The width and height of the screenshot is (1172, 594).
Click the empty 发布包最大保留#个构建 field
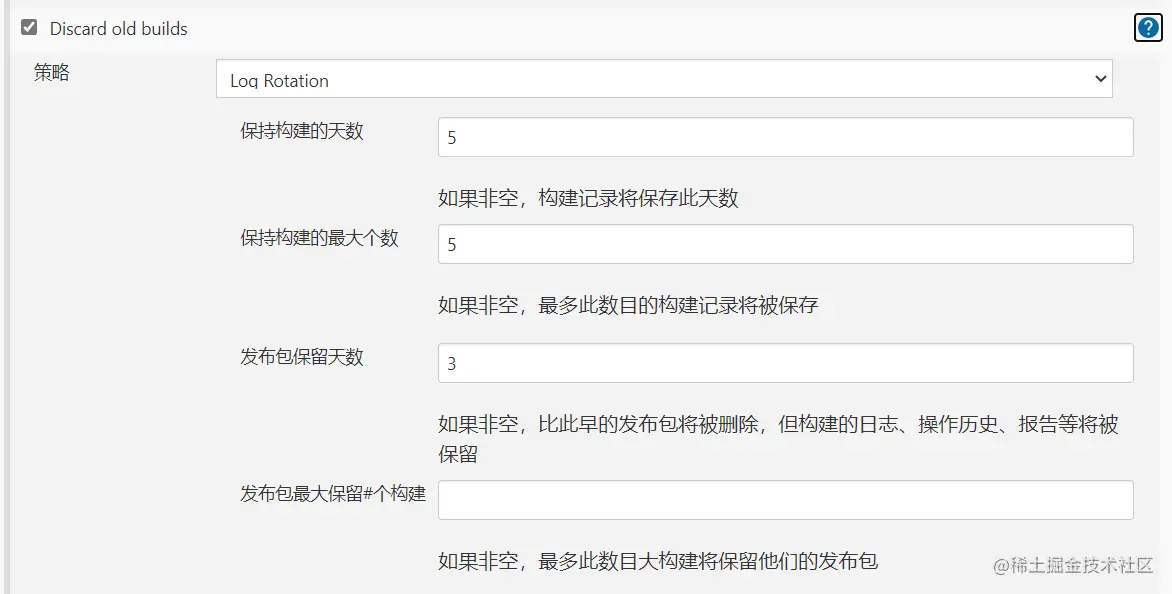786,500
